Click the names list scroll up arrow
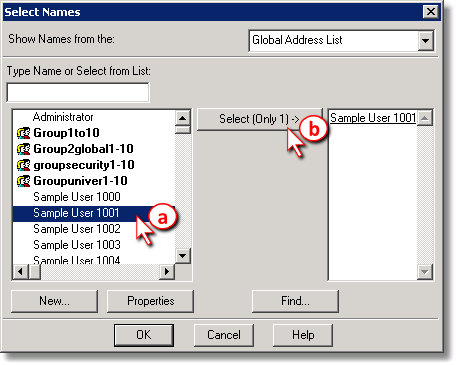The width and height of the screenshot is (456, 365). (182, 118)
